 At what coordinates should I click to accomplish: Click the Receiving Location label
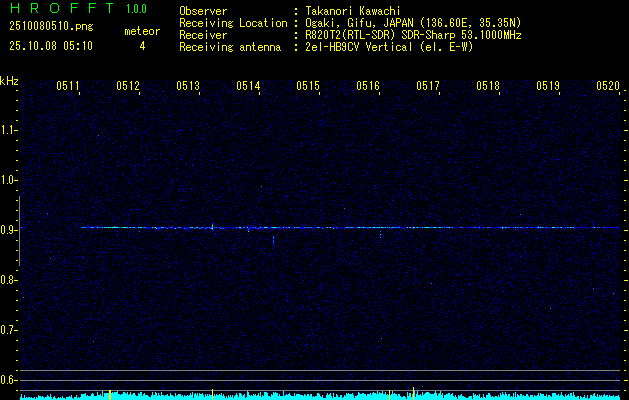(x=233, y=23)
